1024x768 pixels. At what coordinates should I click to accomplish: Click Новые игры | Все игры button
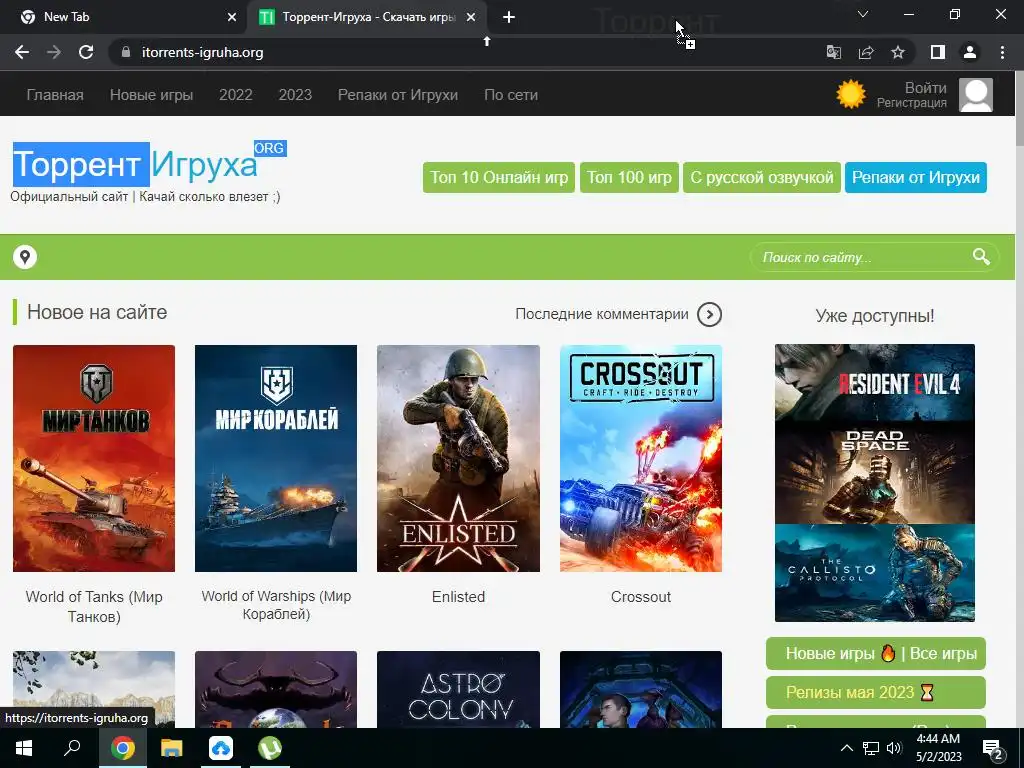[876, 654]
